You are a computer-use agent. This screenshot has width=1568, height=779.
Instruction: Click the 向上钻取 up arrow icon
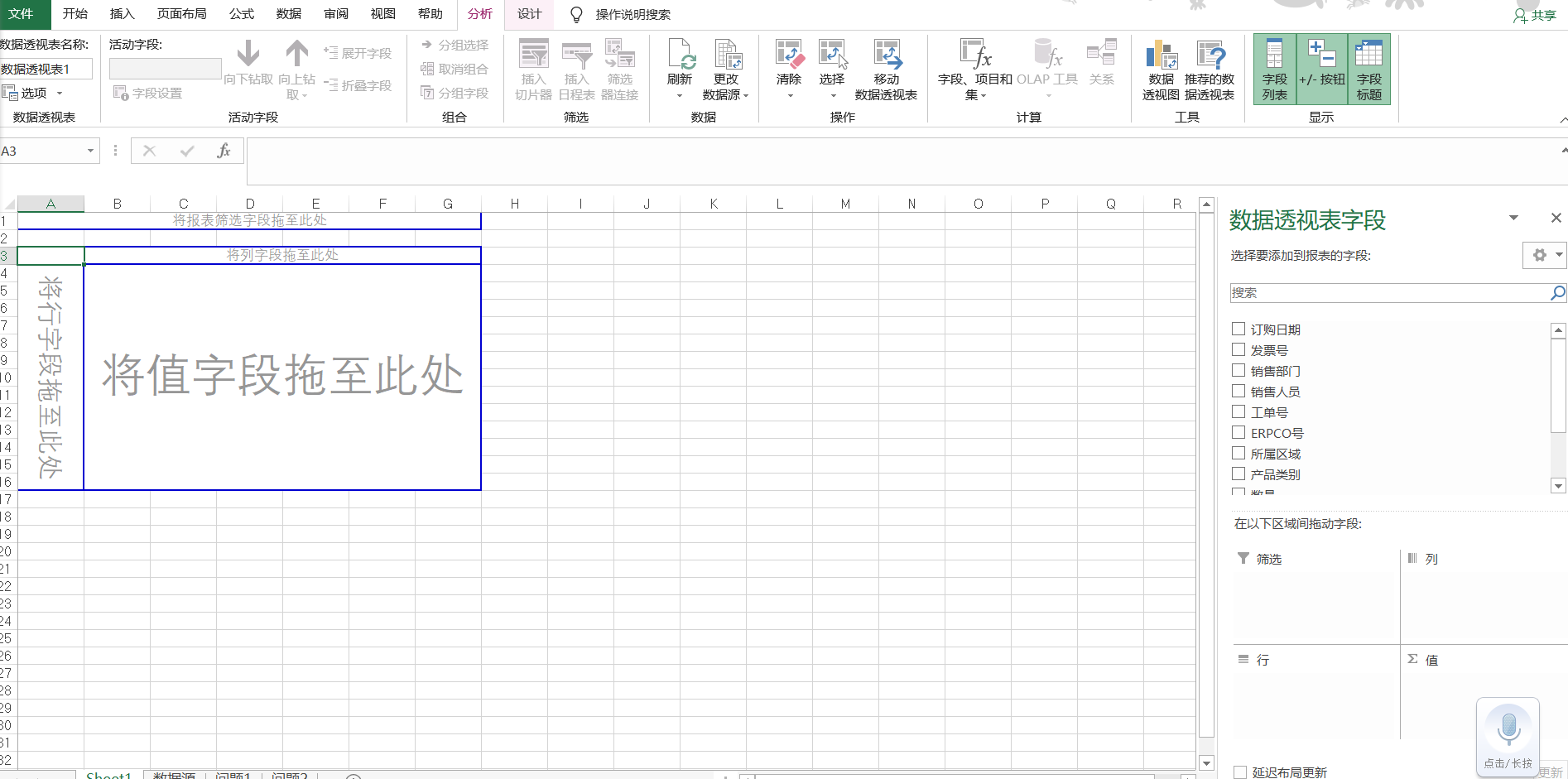(x=296, y=54)
